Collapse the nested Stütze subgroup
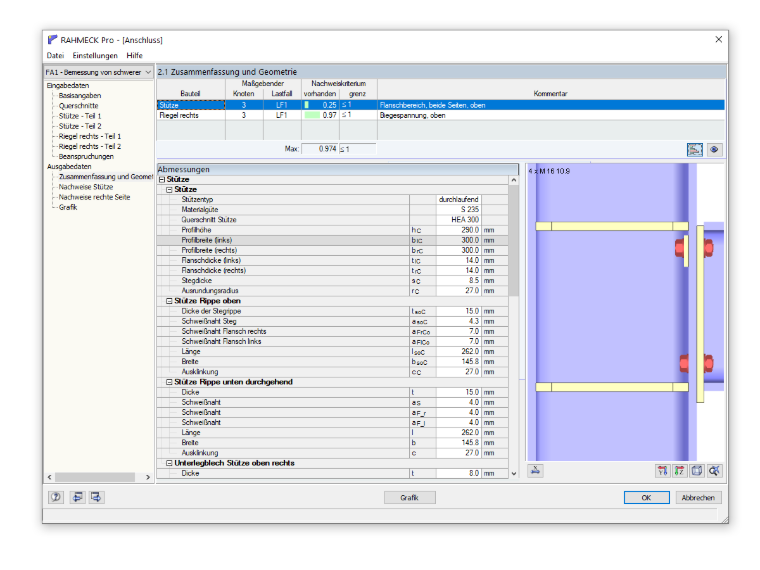Screen dimensions: 760x570 tap(169, 190)
